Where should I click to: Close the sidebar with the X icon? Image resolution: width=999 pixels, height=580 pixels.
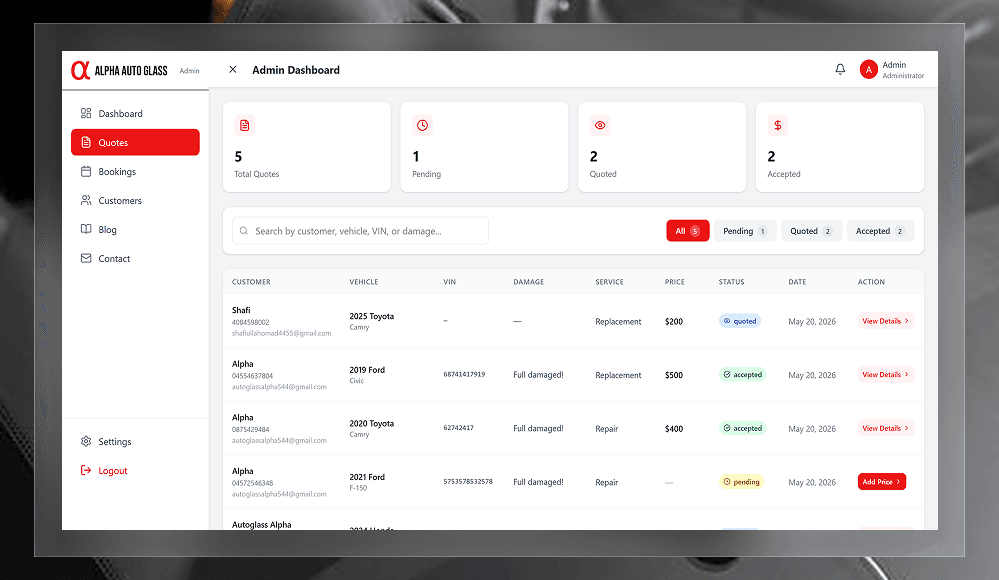(x=233, y=69)
